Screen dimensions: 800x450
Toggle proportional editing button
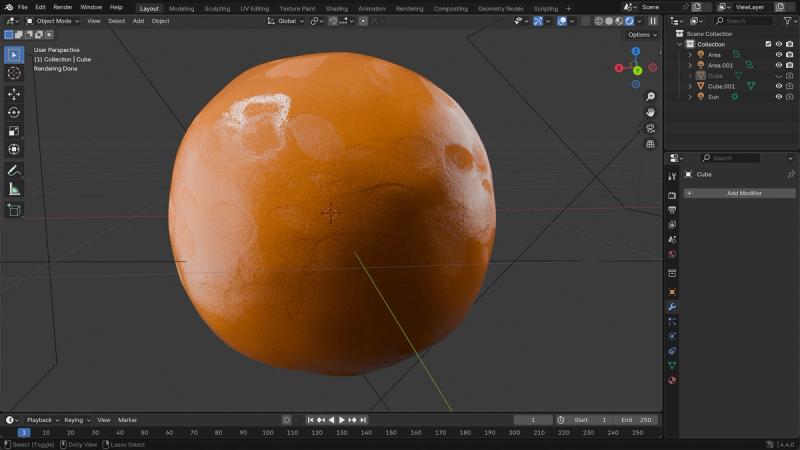click(x=363, y=21)
